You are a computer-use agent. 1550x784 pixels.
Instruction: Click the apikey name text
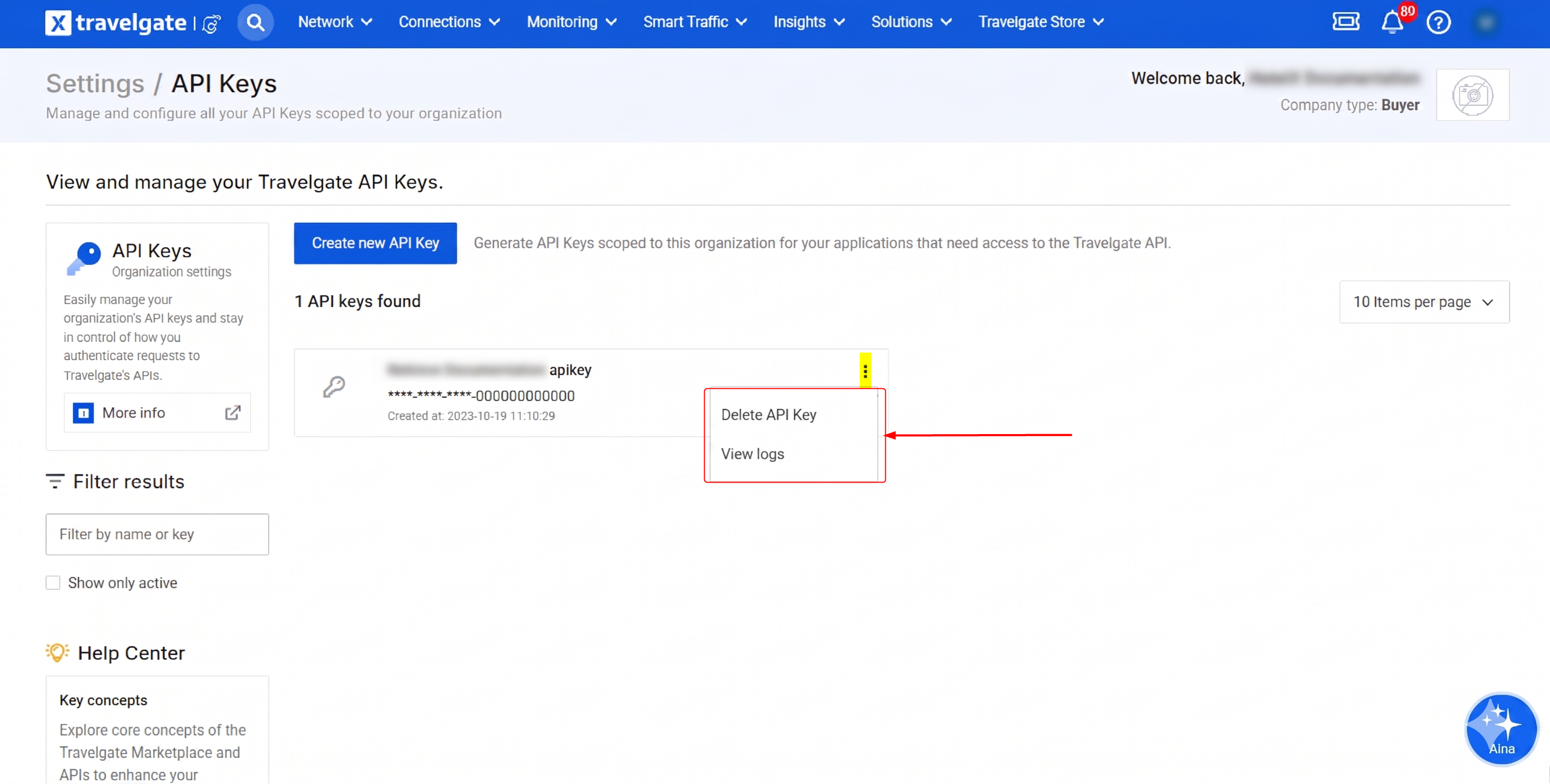click(489, 370)
